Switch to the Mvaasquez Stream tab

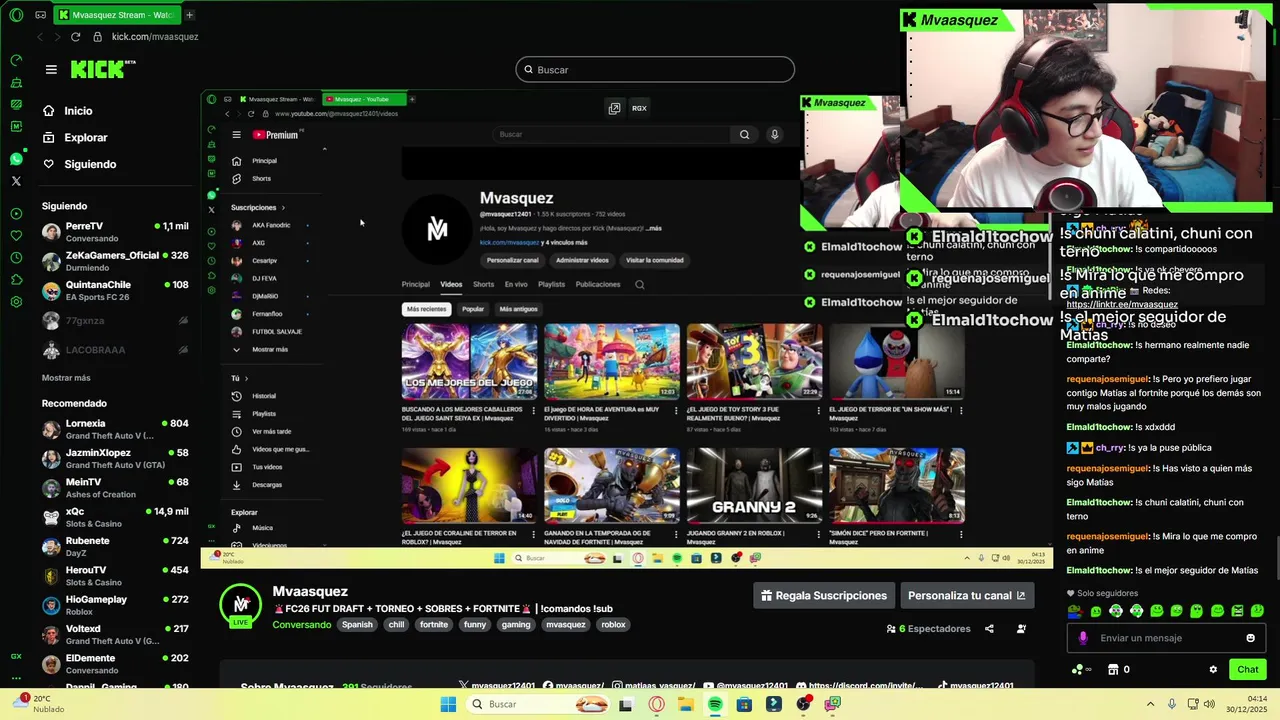coord(115,15)
